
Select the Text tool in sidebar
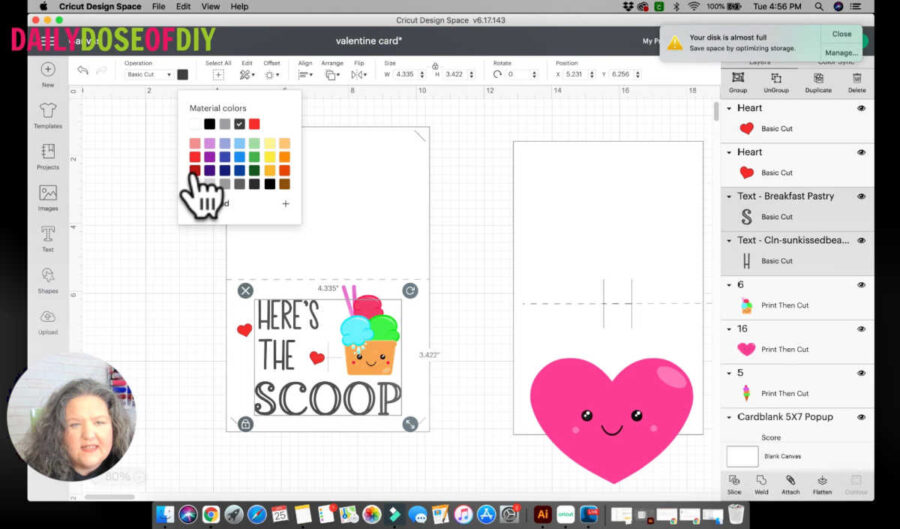click(x=48, y=239)
